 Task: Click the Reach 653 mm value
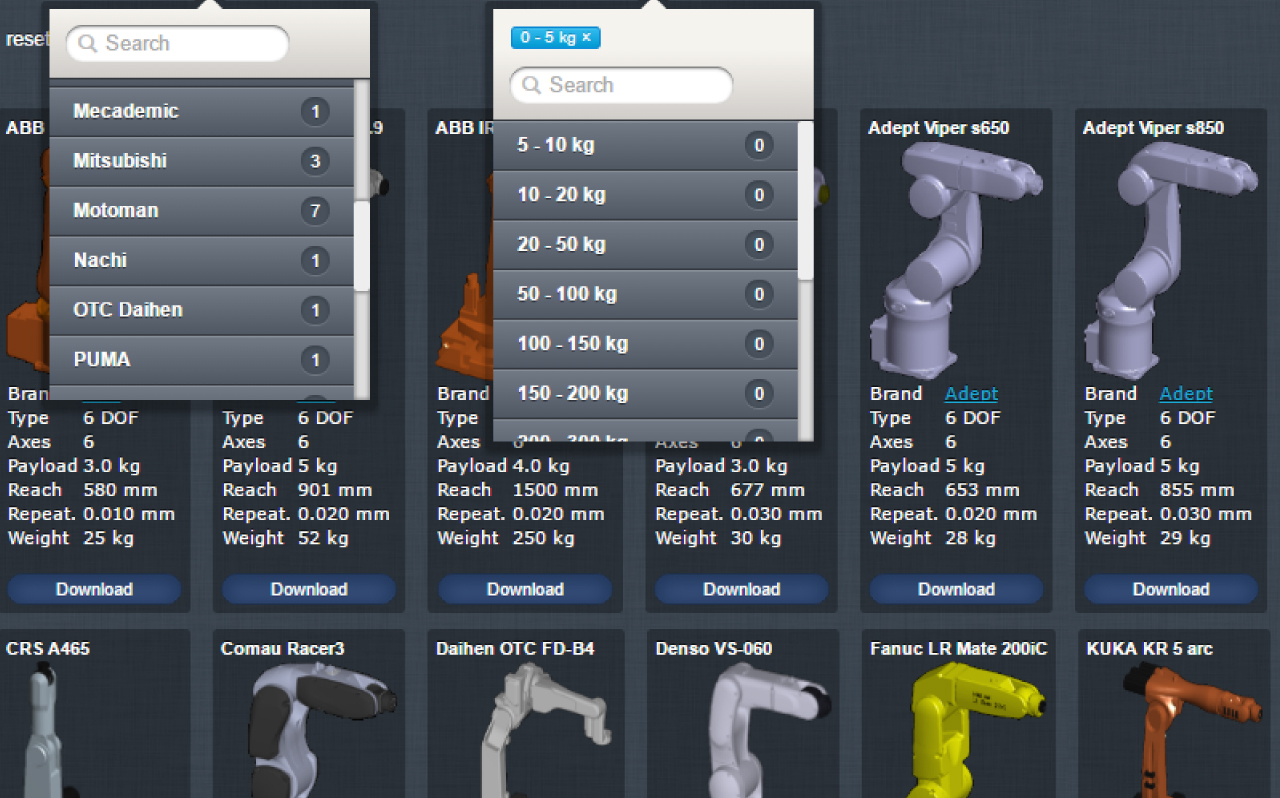click(x=982, y=490)
